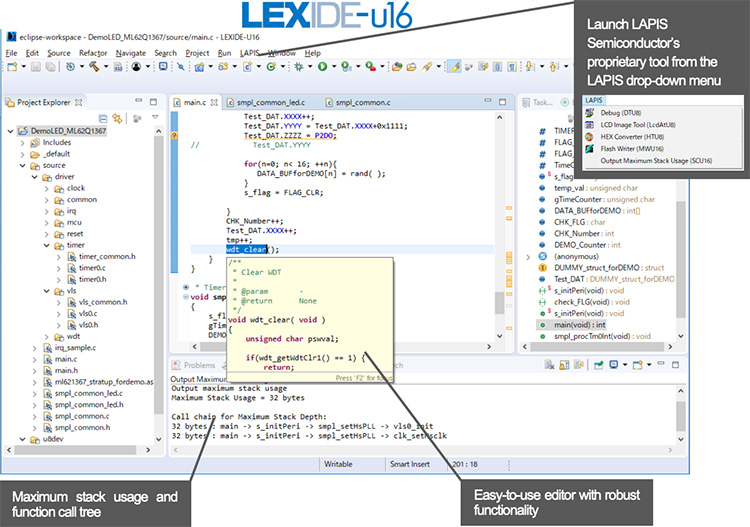Screen dimensions: 750x527
Task: Close the main.c editor tab
Action: (x=214, y=102)
